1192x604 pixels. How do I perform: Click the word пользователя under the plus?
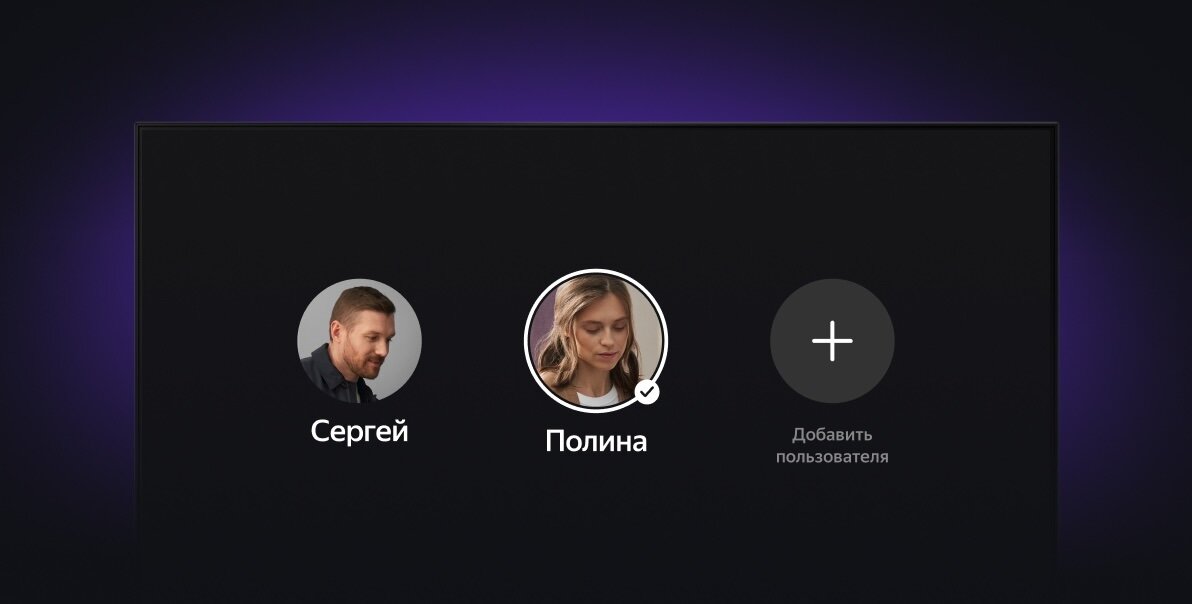[832, 457]
